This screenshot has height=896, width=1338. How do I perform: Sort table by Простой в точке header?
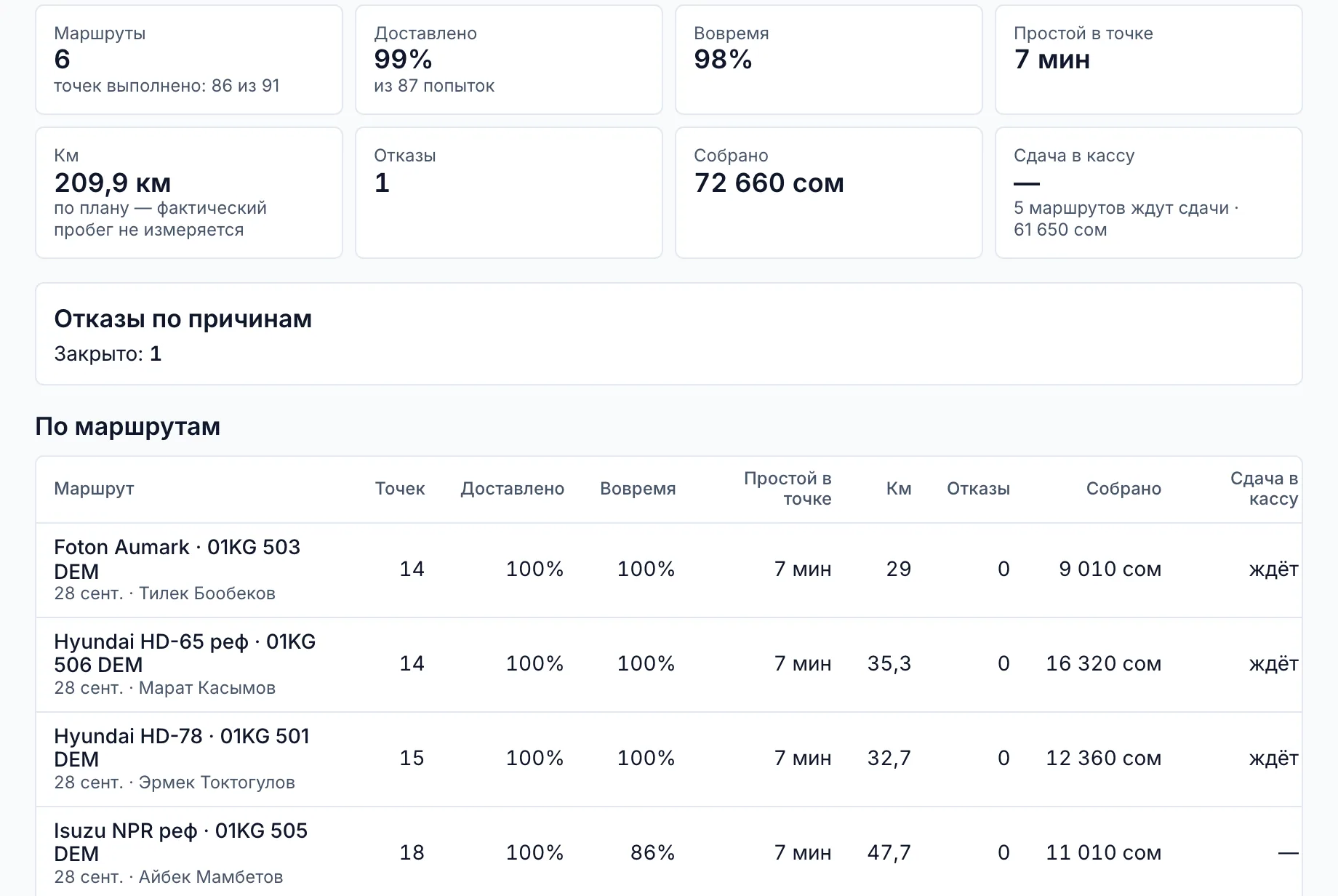click(x=788, y=489)
